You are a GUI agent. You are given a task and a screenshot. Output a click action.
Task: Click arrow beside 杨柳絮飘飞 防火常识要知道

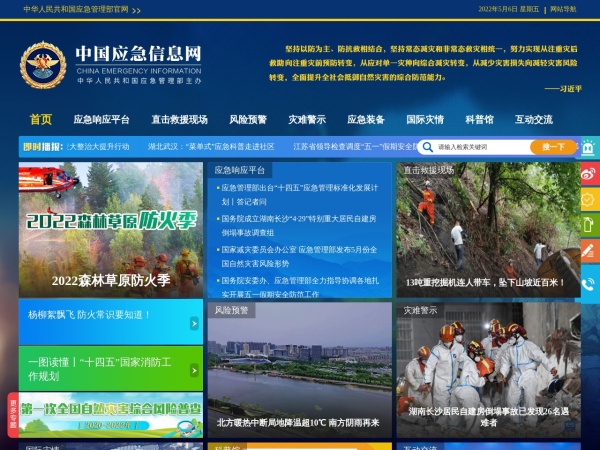[194, 323]
